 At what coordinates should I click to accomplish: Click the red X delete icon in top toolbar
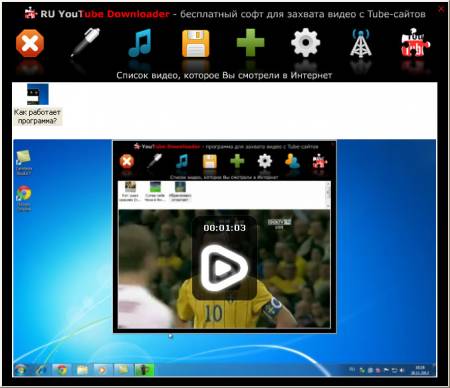30,43
